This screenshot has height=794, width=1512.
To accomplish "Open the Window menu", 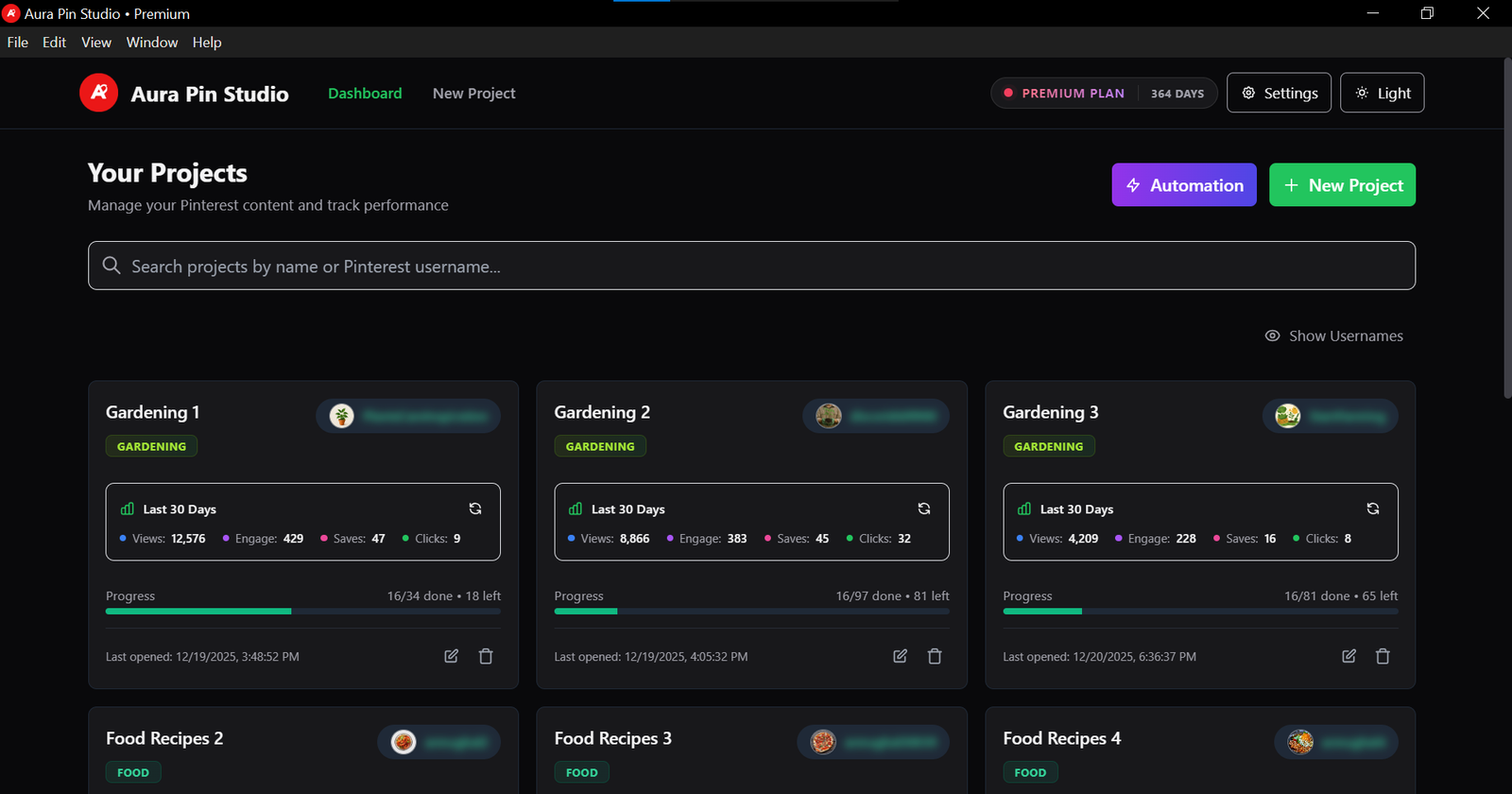I will 152,43.
